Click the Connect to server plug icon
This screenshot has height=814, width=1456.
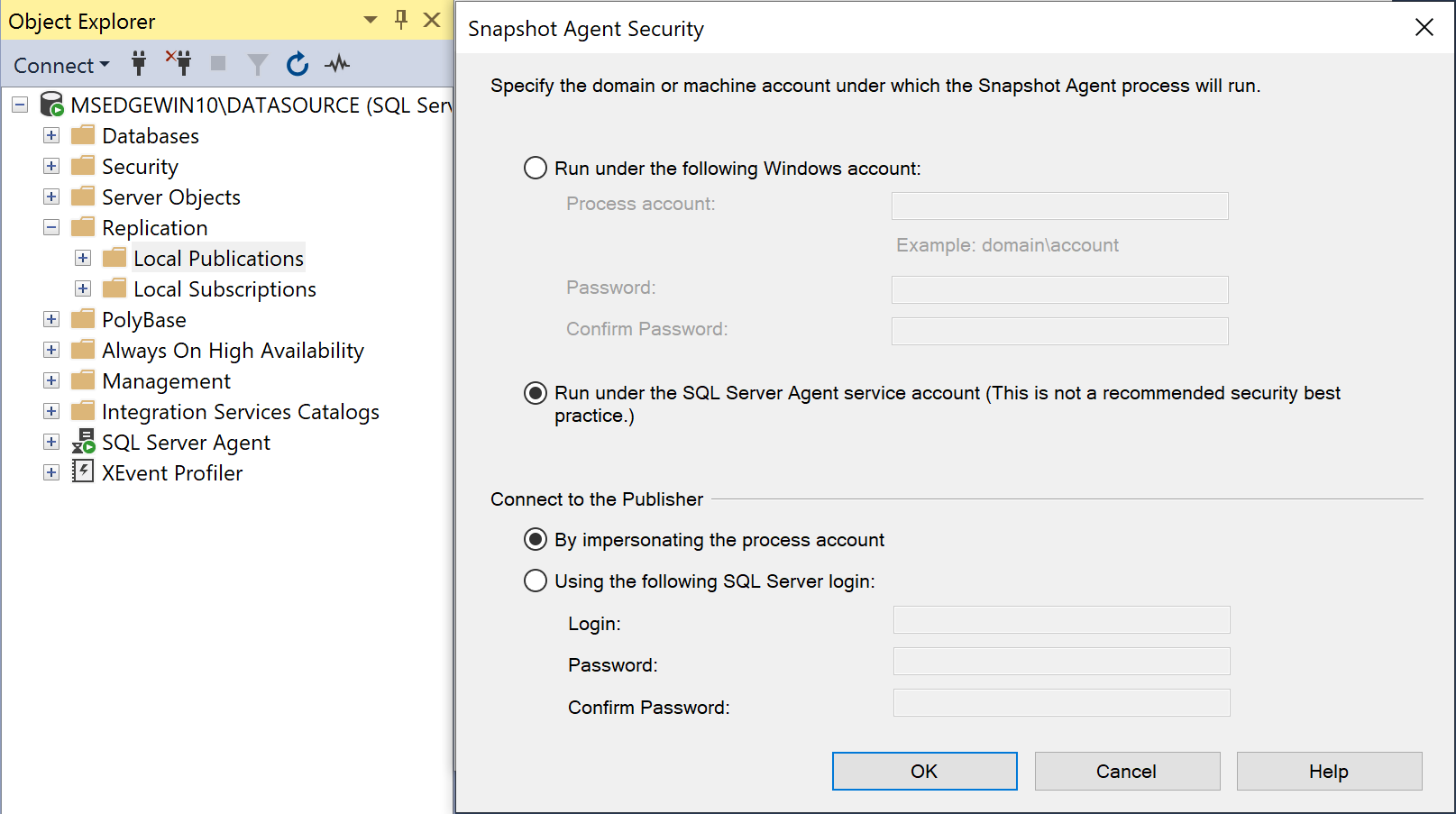(x=138, y=63)
